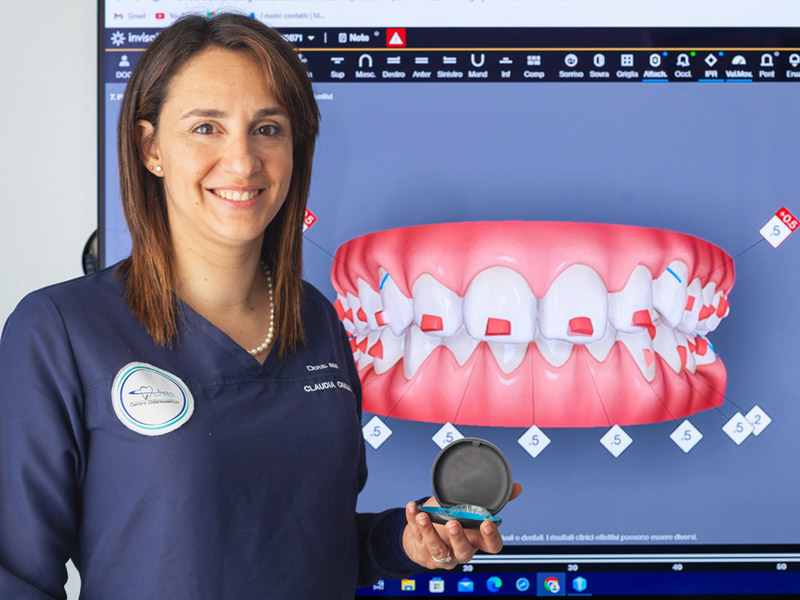Viewport: 800px width, 600px height.
Task: Toggle the Occl. occlusion contacts display
Action: click(683, 66)
